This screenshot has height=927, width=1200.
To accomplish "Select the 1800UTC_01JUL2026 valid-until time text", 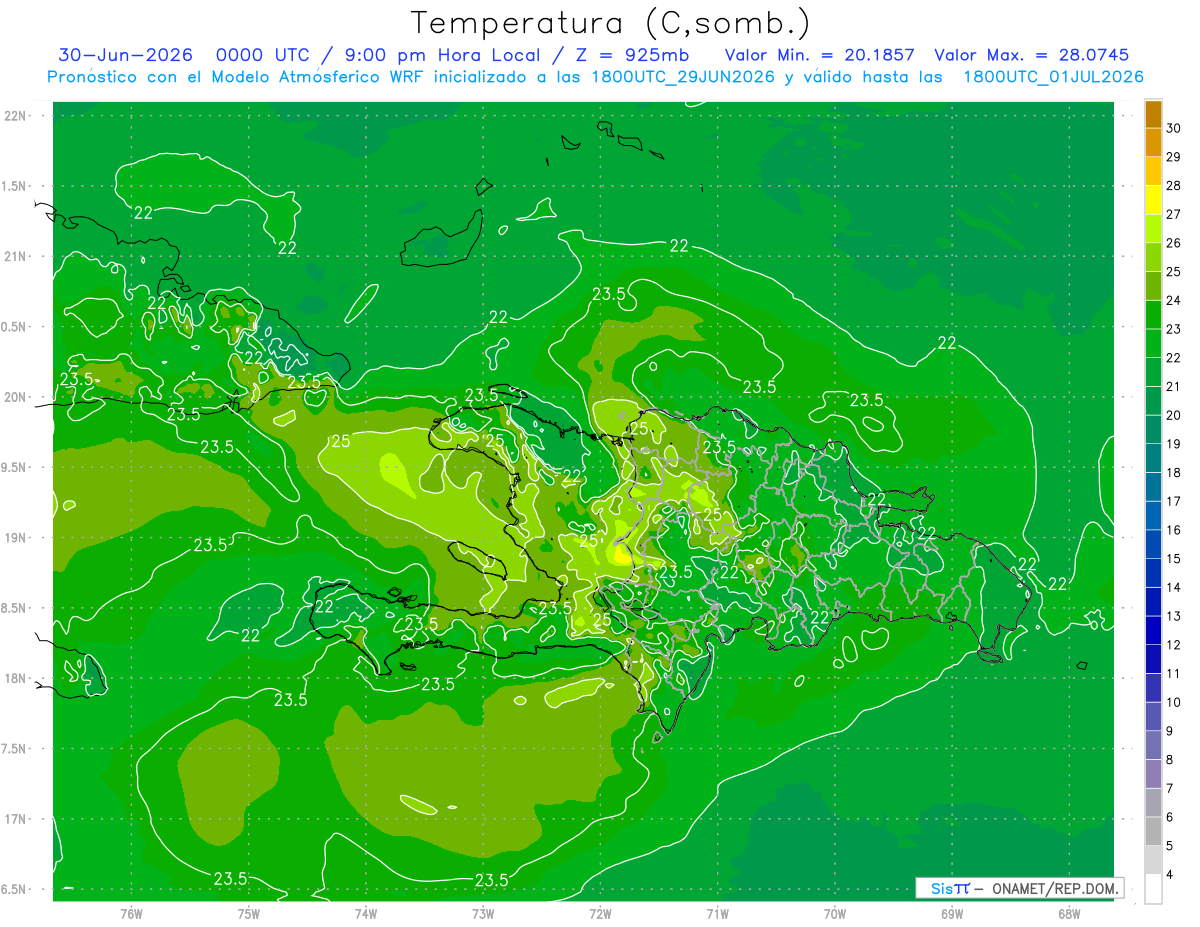I will 1053,77.
